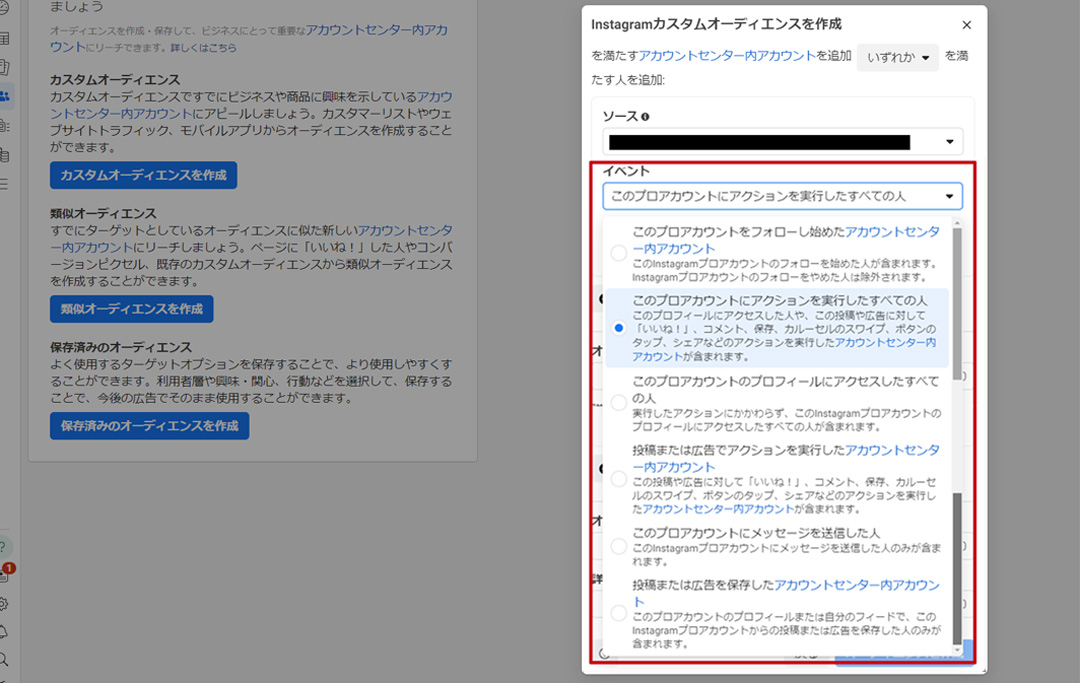
Task: Expand the ソース source dropdown
Action: (x=782, y=142)
